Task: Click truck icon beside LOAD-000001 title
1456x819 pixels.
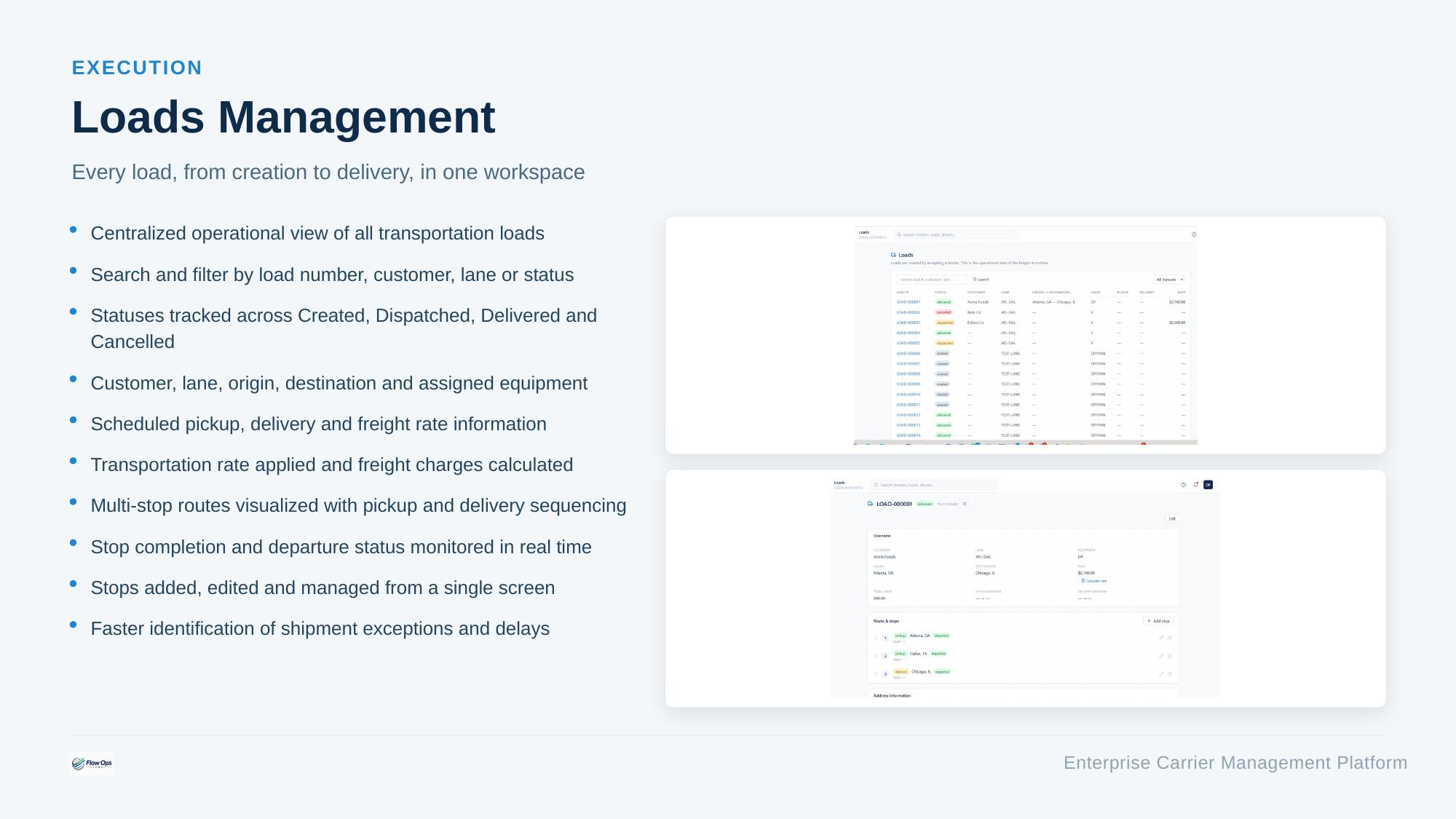Action: click(870, 504)
